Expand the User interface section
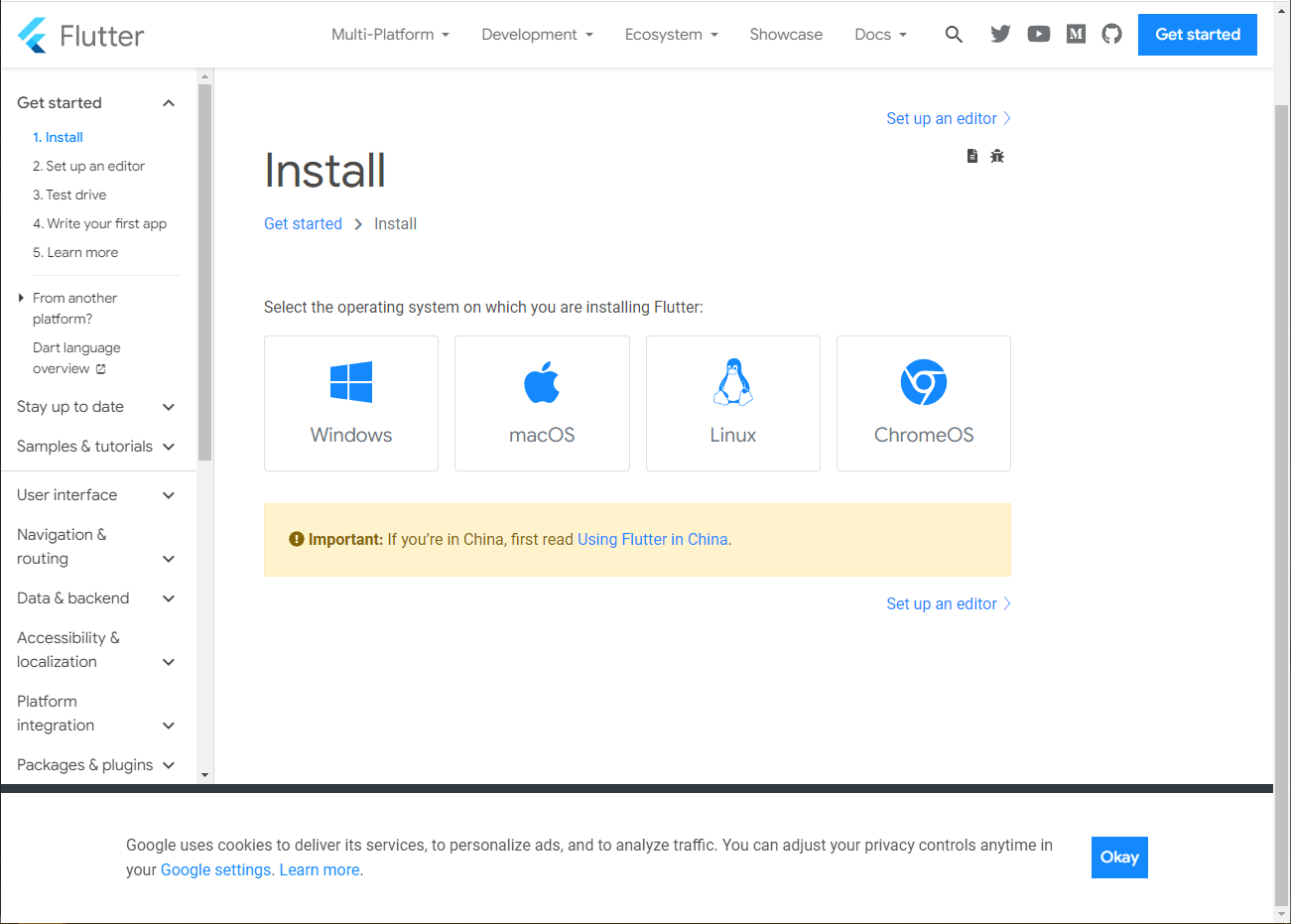 click(96, 495)
